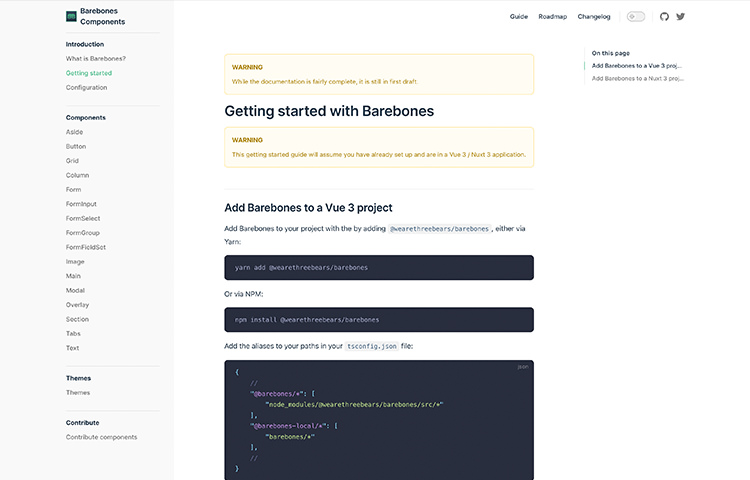Open the Image component page
The image size is (750, 480).
tap(75, 262)
